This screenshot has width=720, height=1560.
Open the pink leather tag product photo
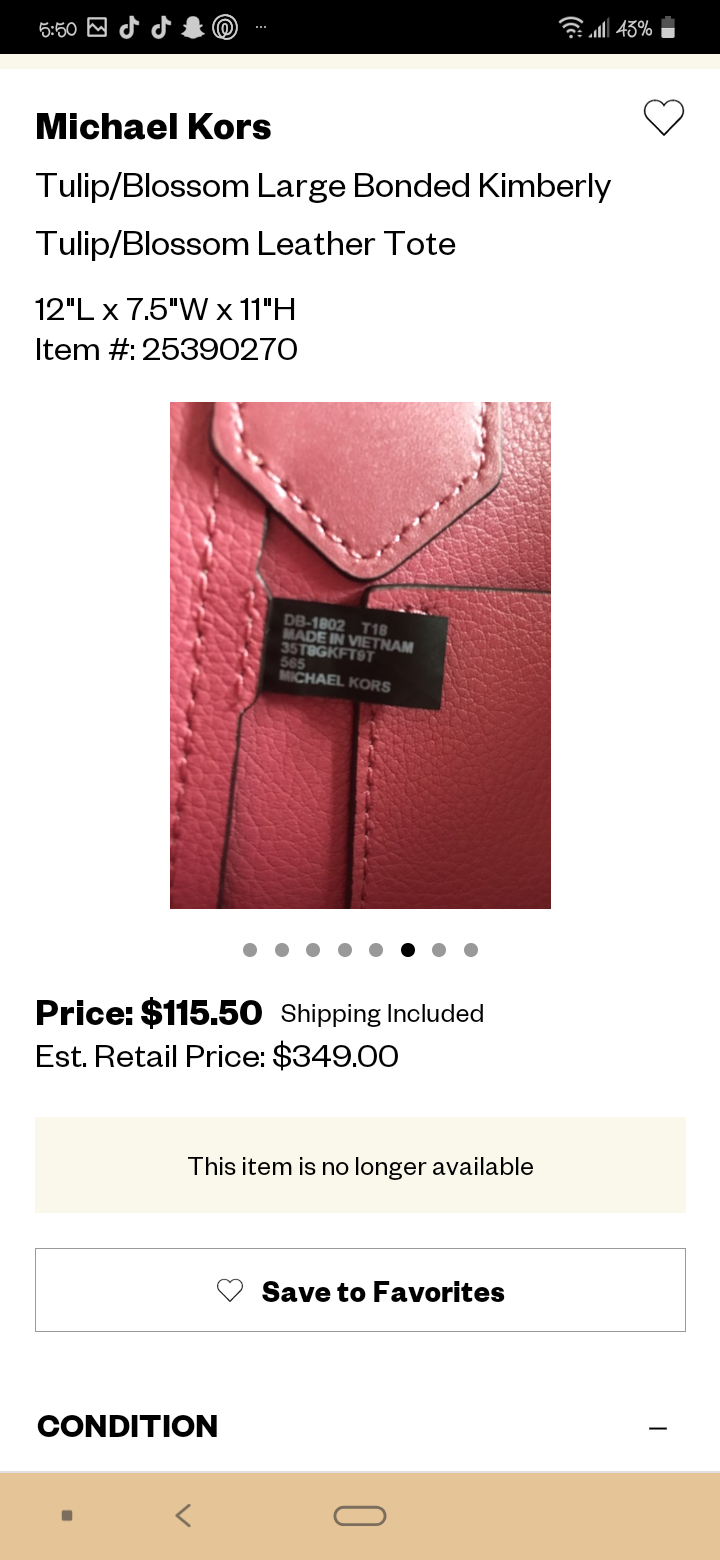pyautogui.click(x=360, y=655)
